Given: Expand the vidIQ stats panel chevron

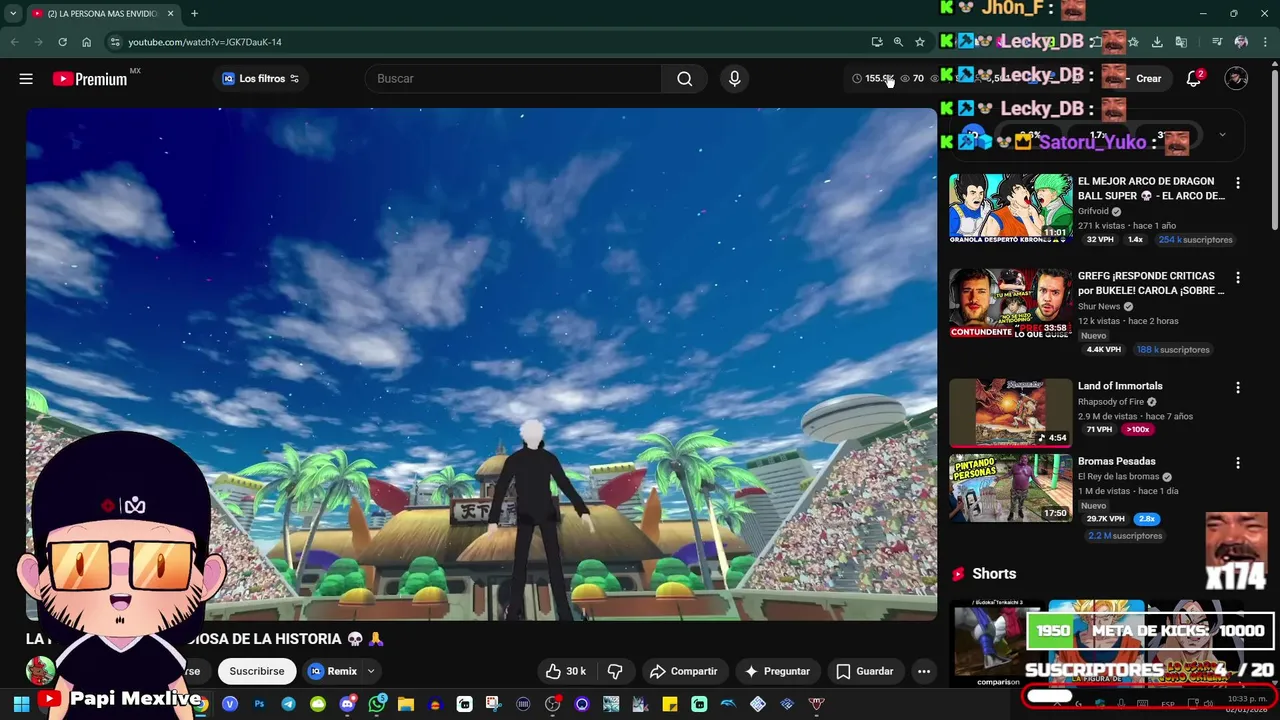Looking at the screenshot, I should point(1222,134).
